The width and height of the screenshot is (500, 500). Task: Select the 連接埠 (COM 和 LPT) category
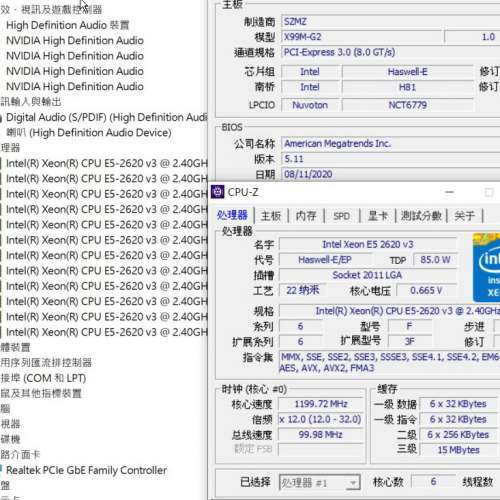point(43,378)
